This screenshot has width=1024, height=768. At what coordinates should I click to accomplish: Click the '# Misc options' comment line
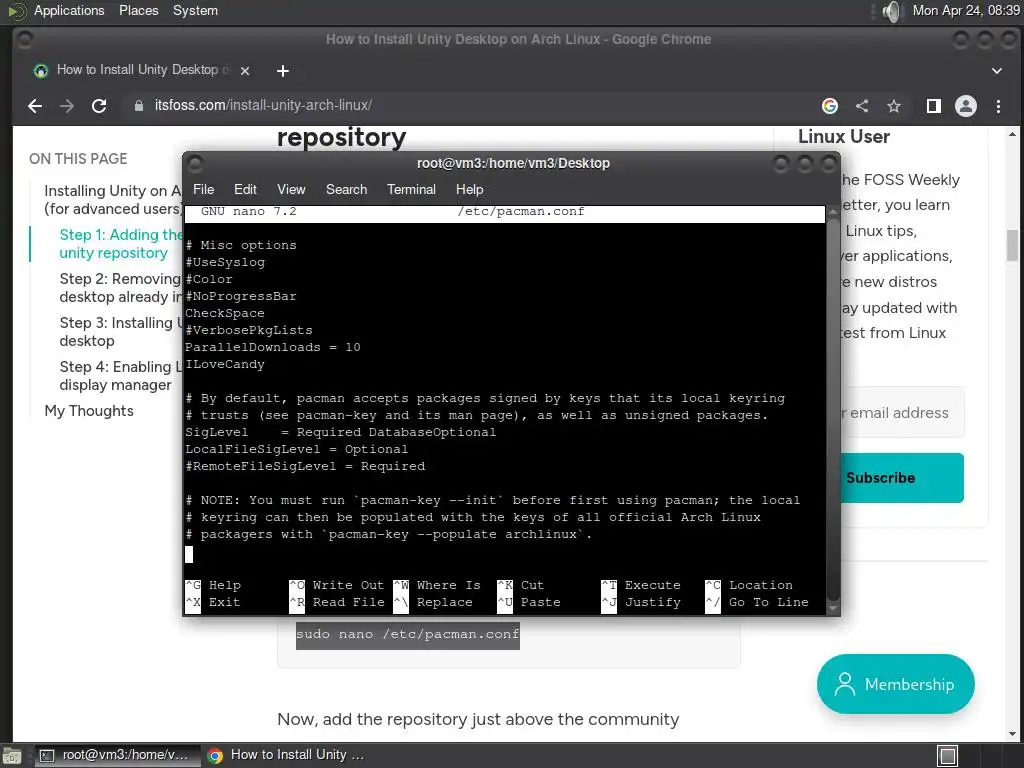pos(241,245)
